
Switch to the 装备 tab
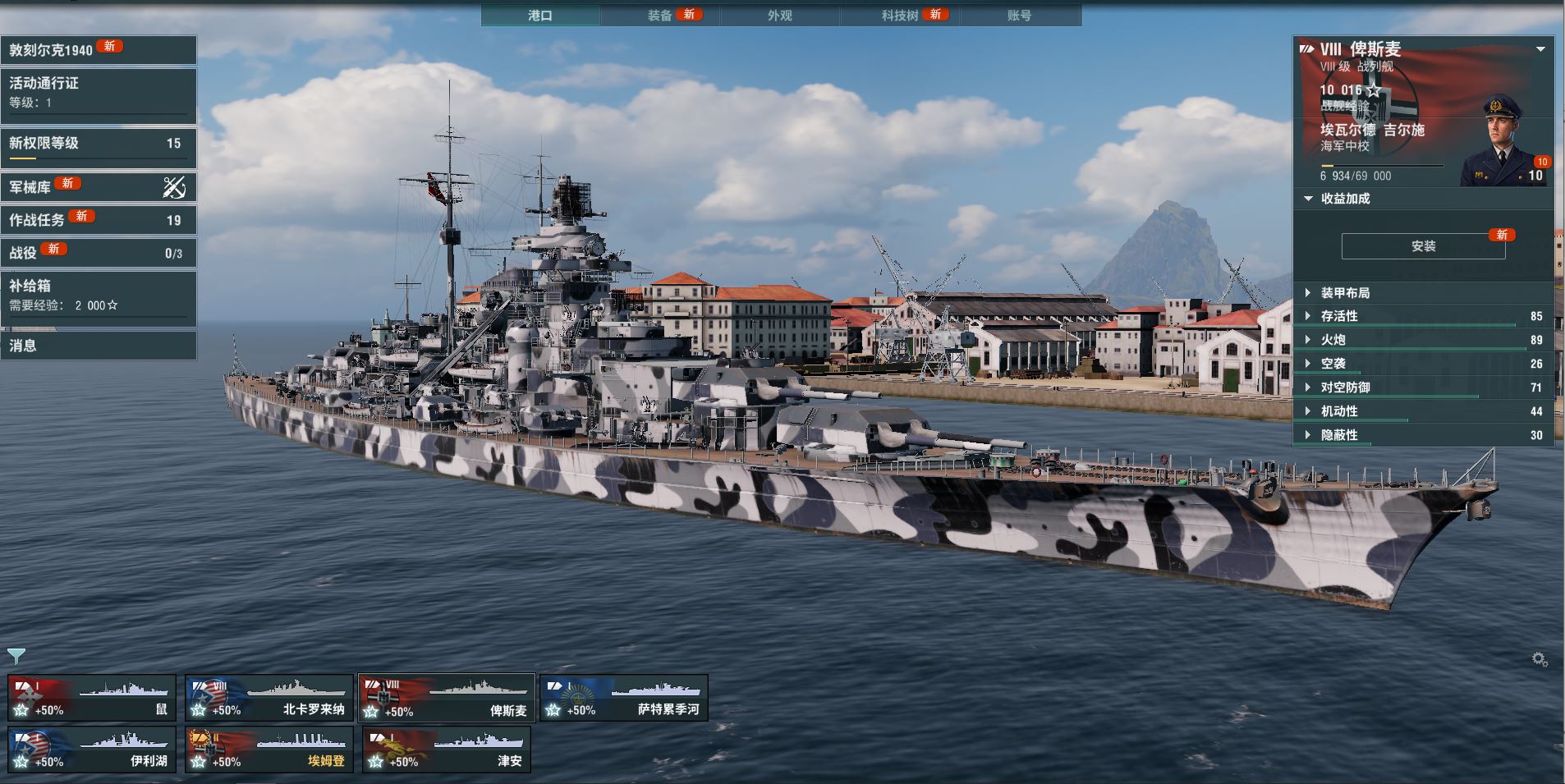[660, 16]
